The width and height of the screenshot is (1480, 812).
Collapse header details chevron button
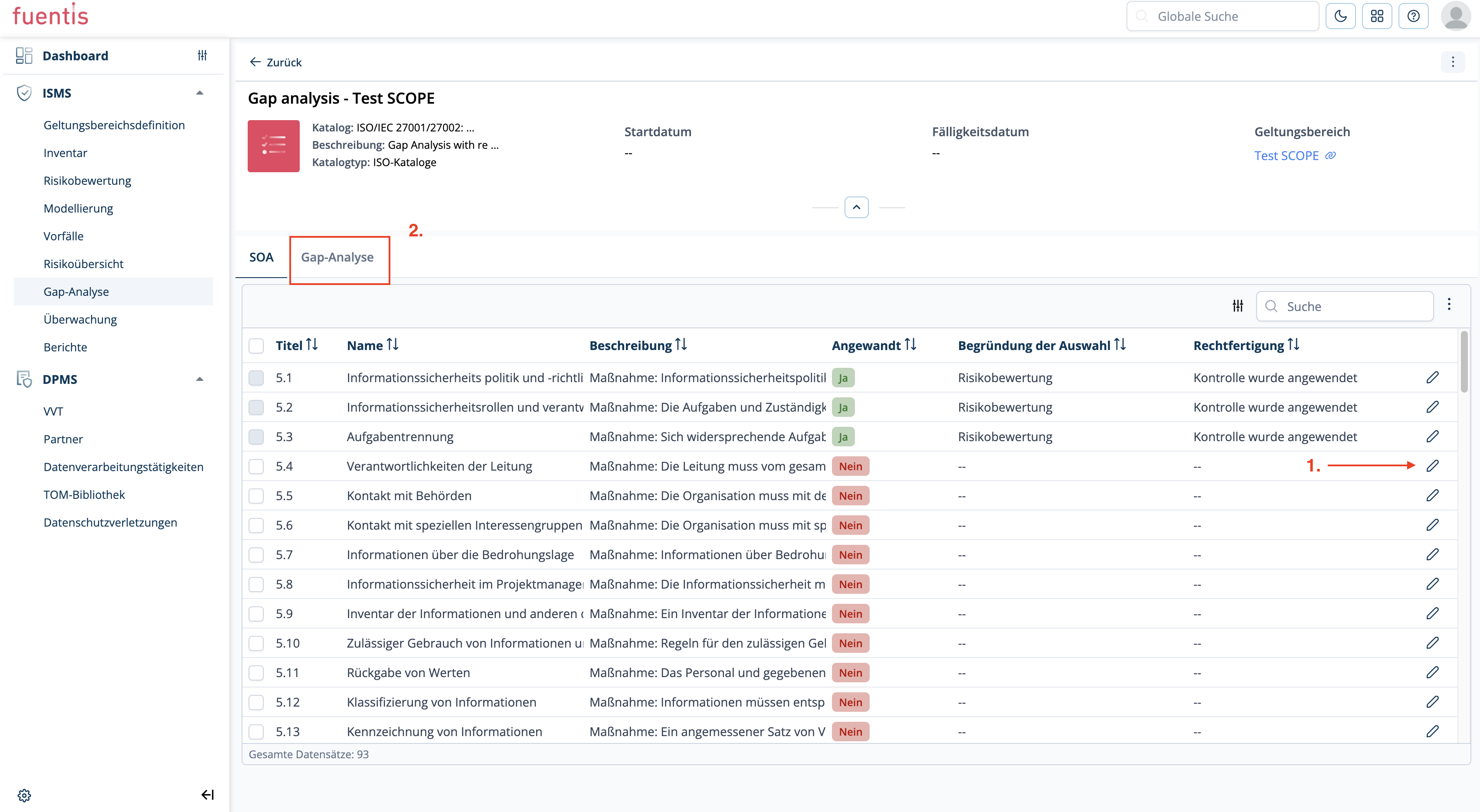(856, 207)
